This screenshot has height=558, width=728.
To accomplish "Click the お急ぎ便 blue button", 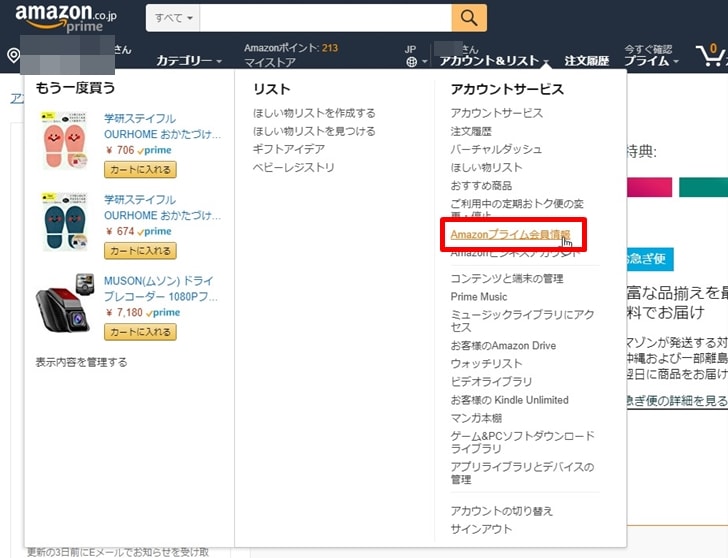I will pyautogui.click(x=650, y=259).
